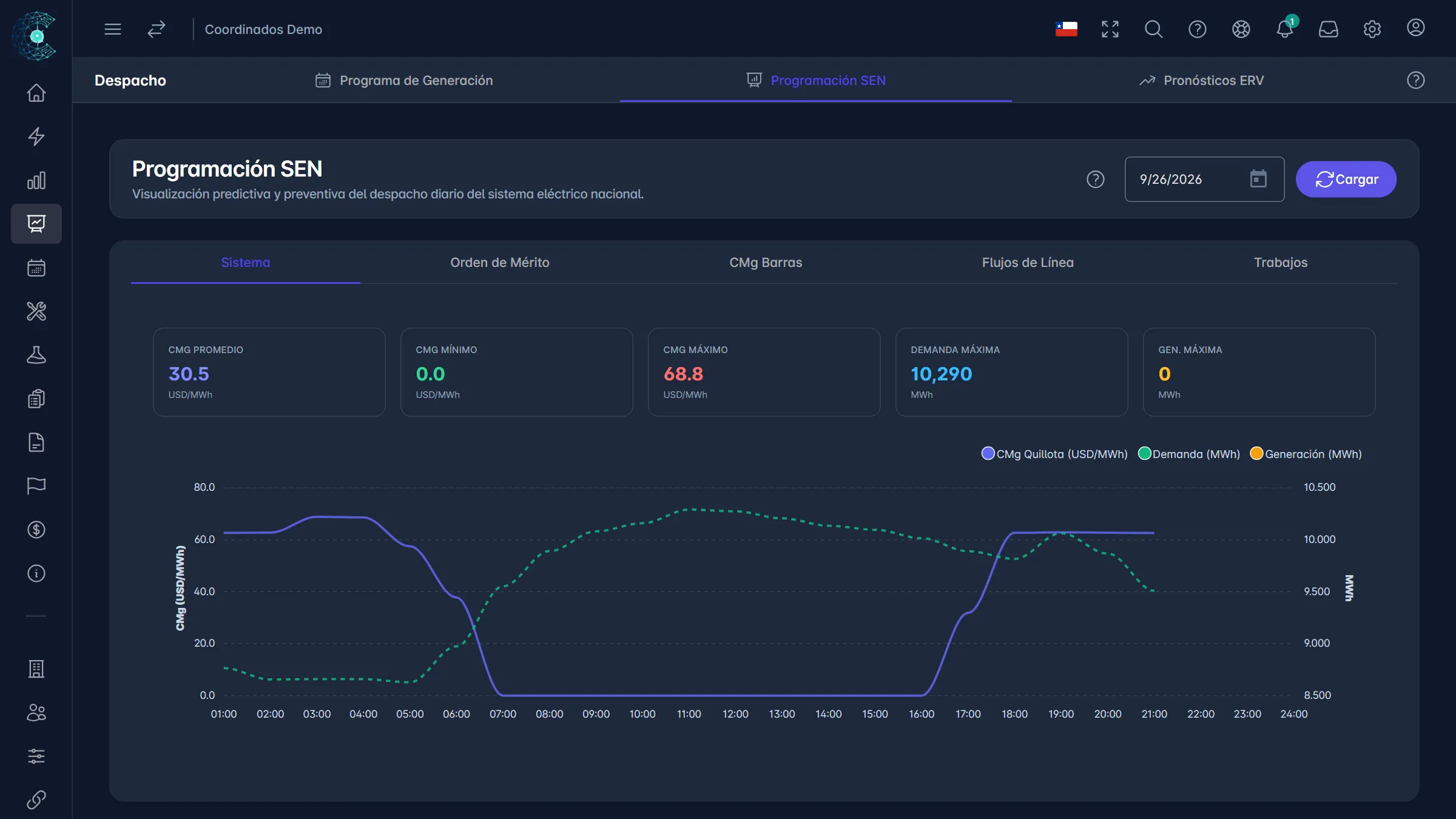Click the Chile flag language selector
Viewport: 1456px width, 819px height.
1067,29
